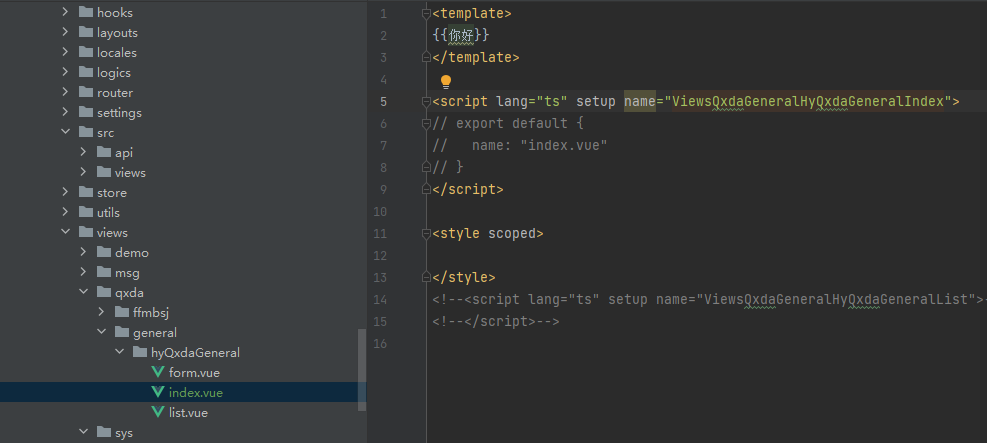Click the src folder icon
This screenshot has height=443, width=987.
[x=86, y=132]
